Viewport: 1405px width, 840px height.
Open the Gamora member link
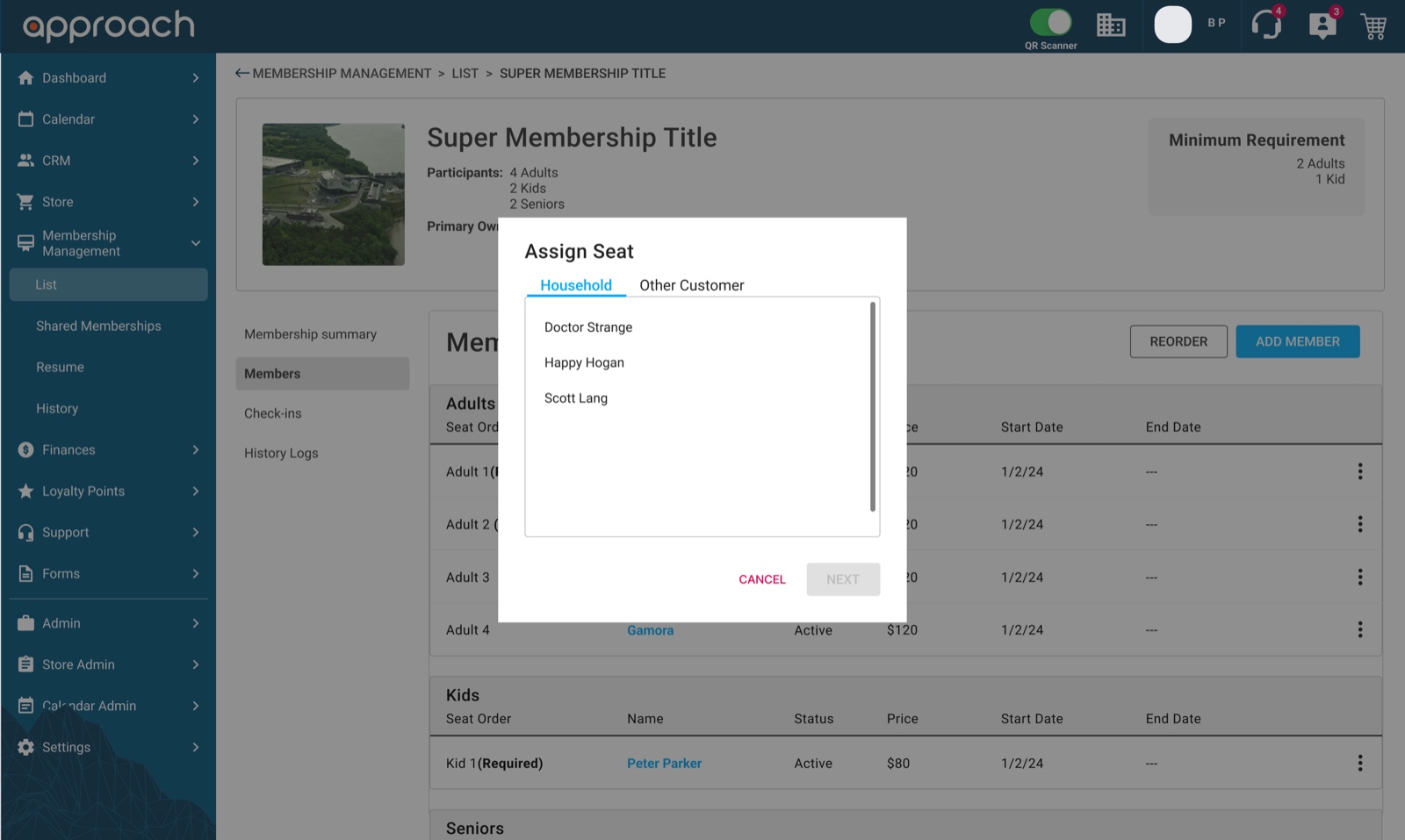tap(650, 630)
